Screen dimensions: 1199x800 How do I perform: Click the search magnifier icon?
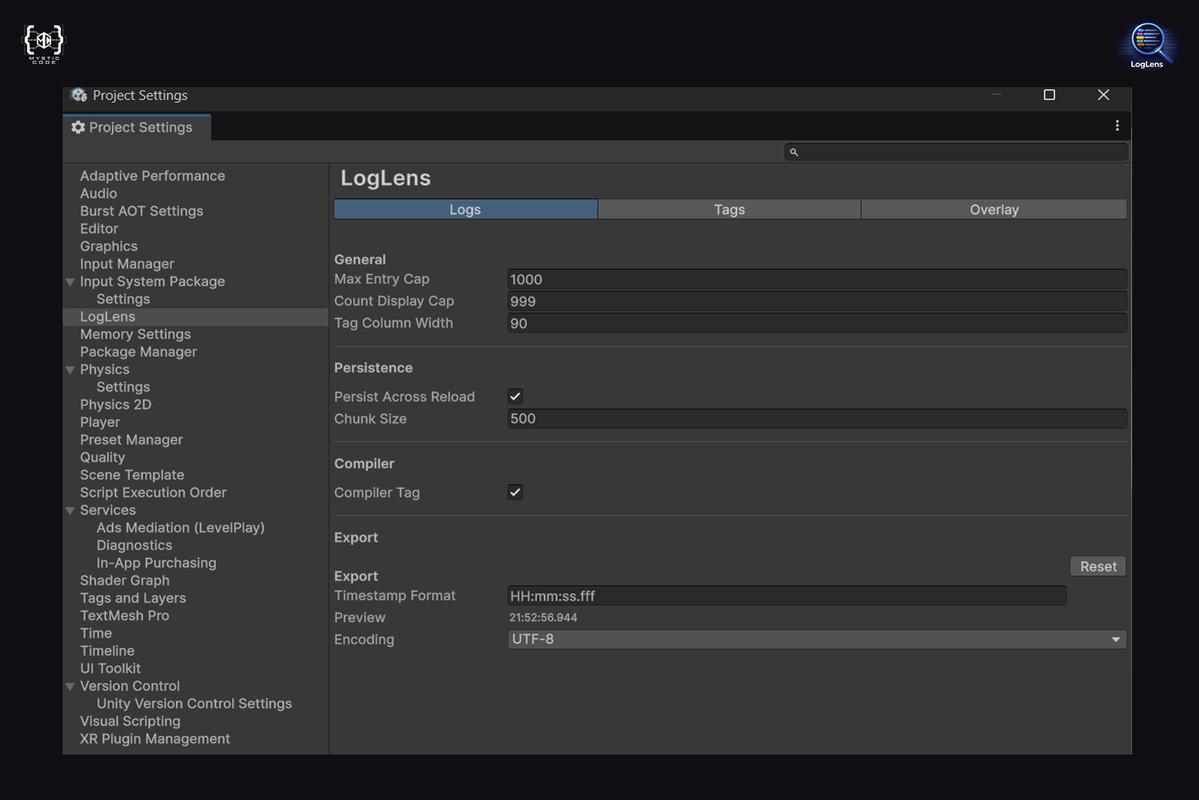coord(794,152)
